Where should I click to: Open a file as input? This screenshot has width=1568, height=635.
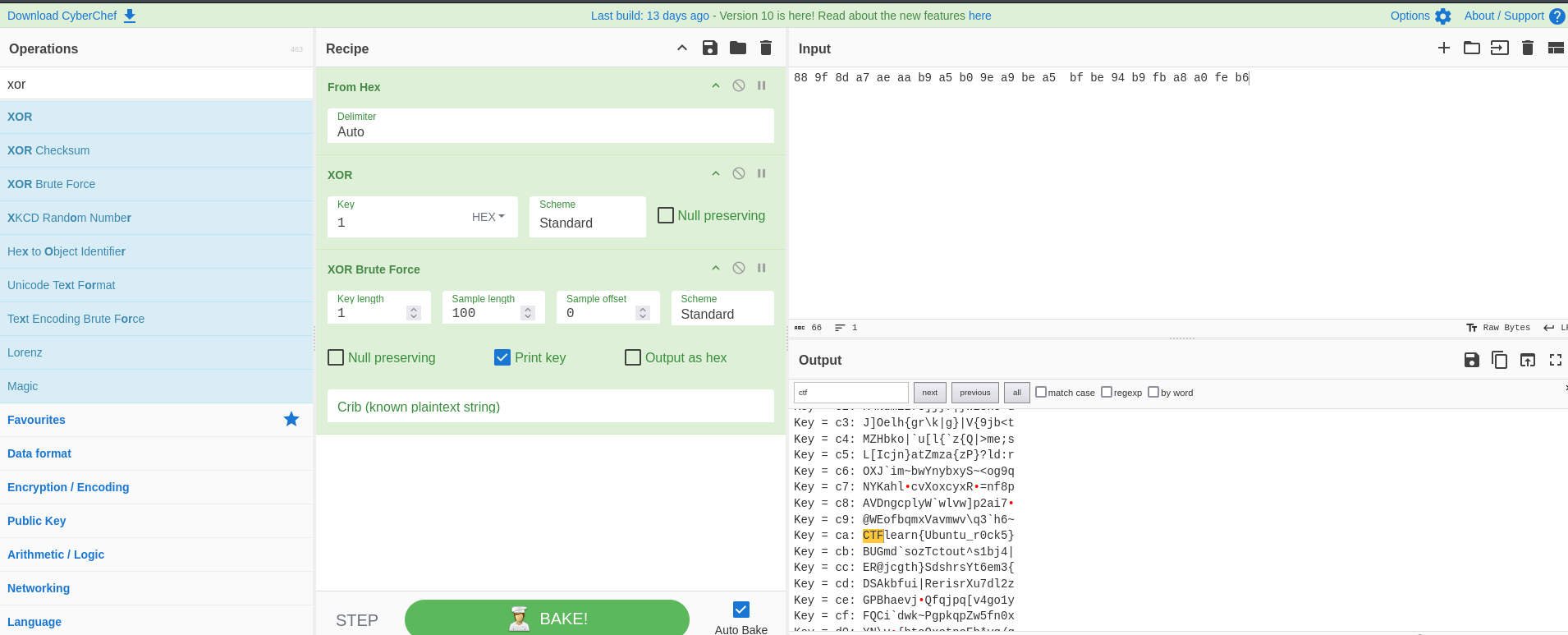[x=1500, y=48]
